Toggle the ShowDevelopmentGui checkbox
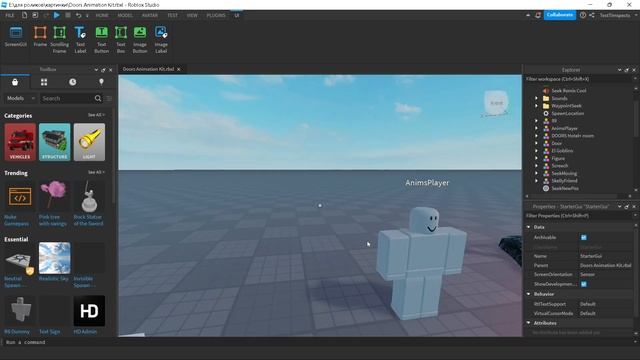Image resolution: width=640 pixels, height=360 pixels. (584, 284)
